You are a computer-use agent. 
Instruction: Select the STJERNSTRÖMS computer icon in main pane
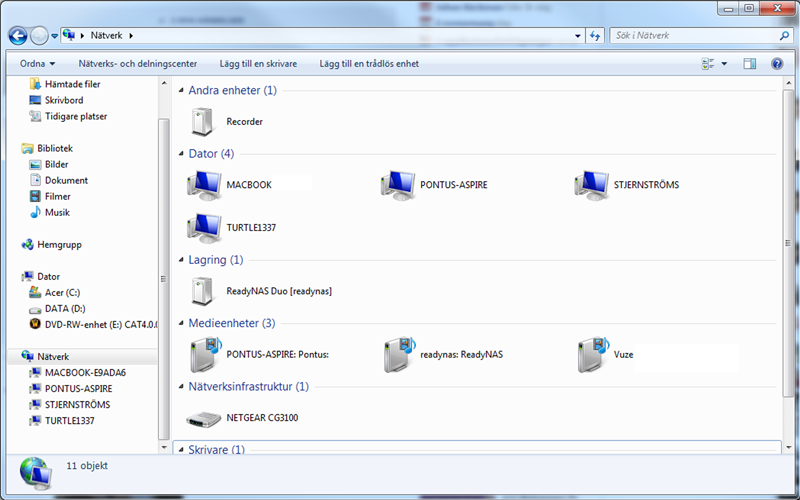591,185
